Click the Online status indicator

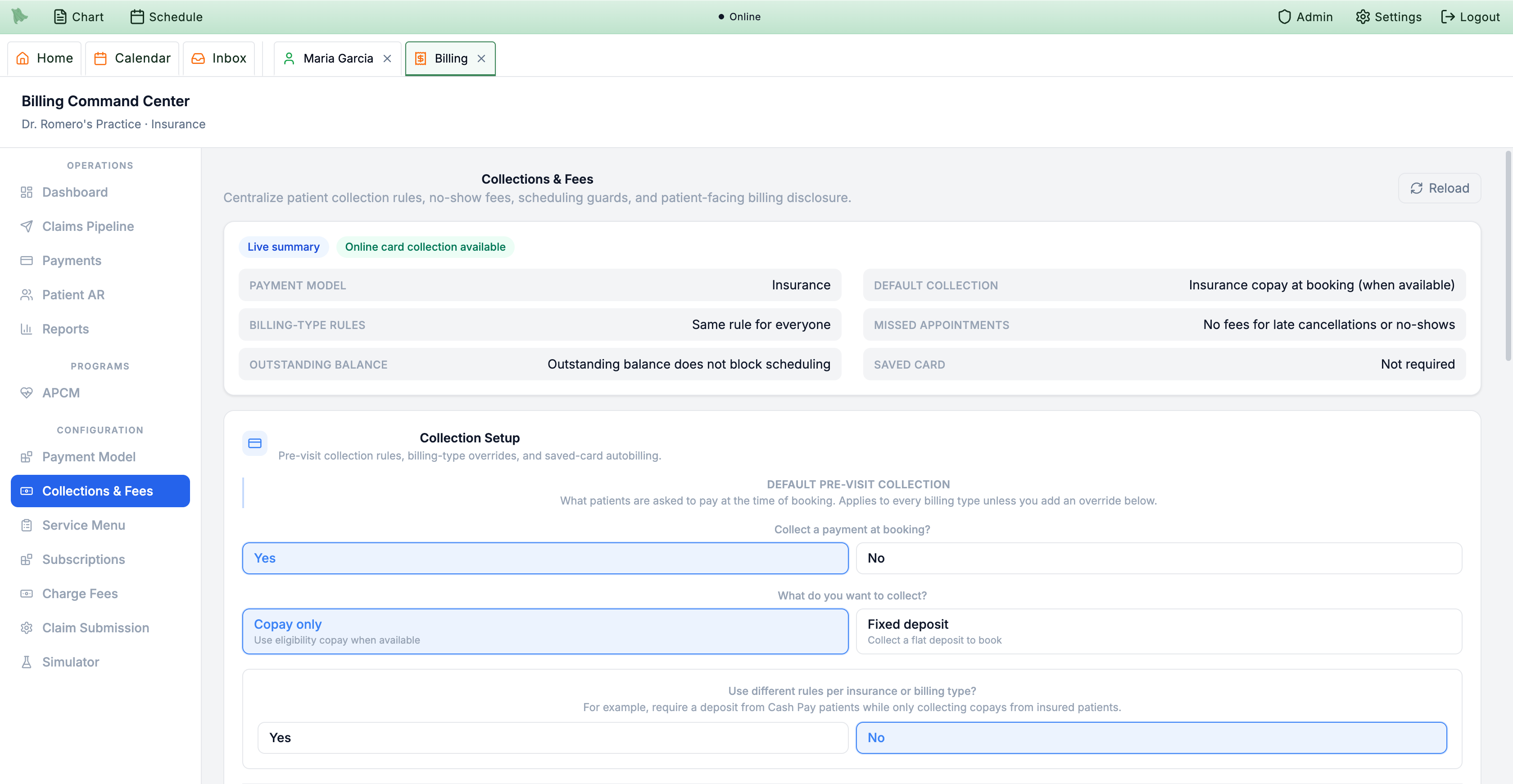point(739,17)
